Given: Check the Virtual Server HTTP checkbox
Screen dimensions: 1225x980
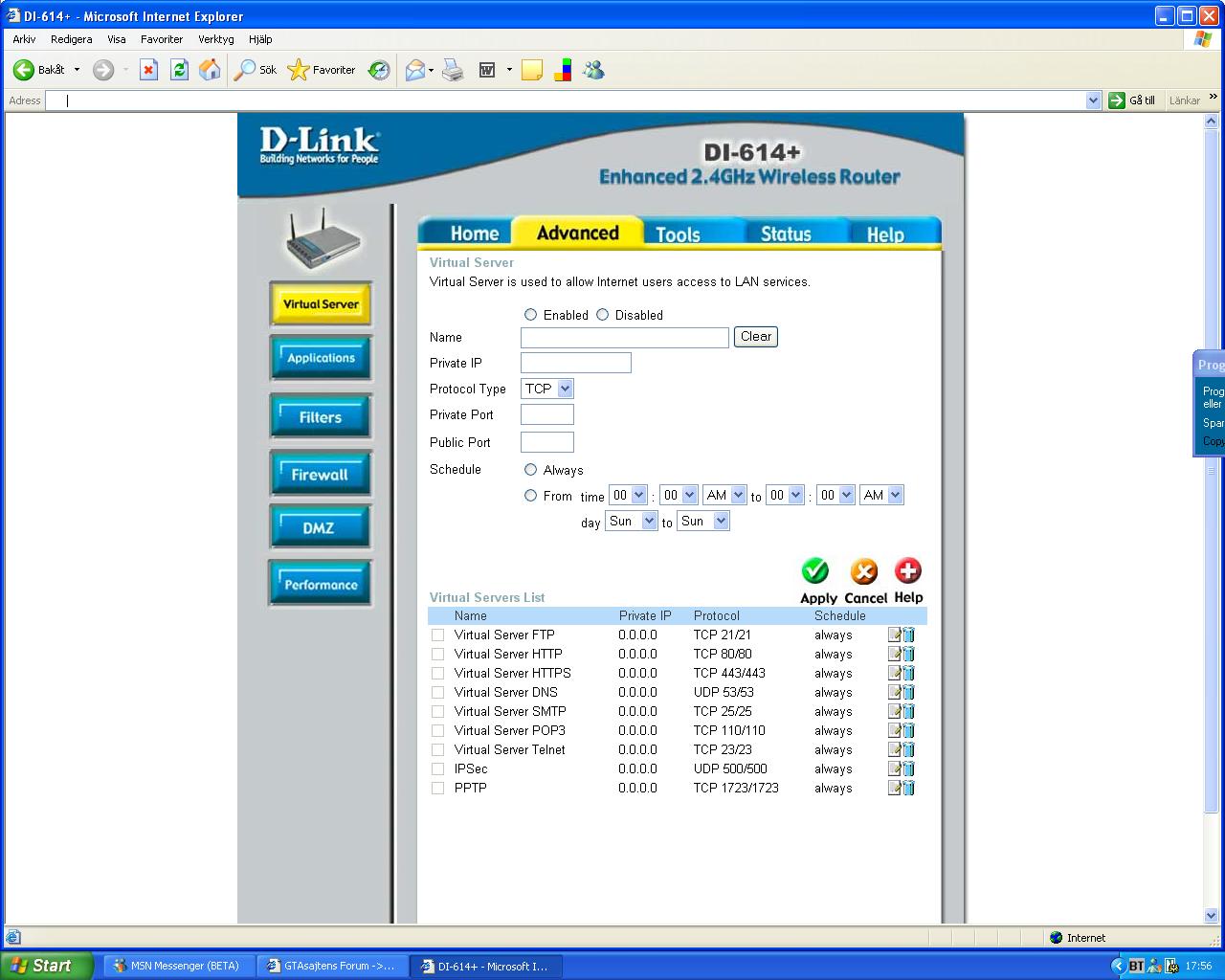Looking at the screenshot, I should pos(437,654).
